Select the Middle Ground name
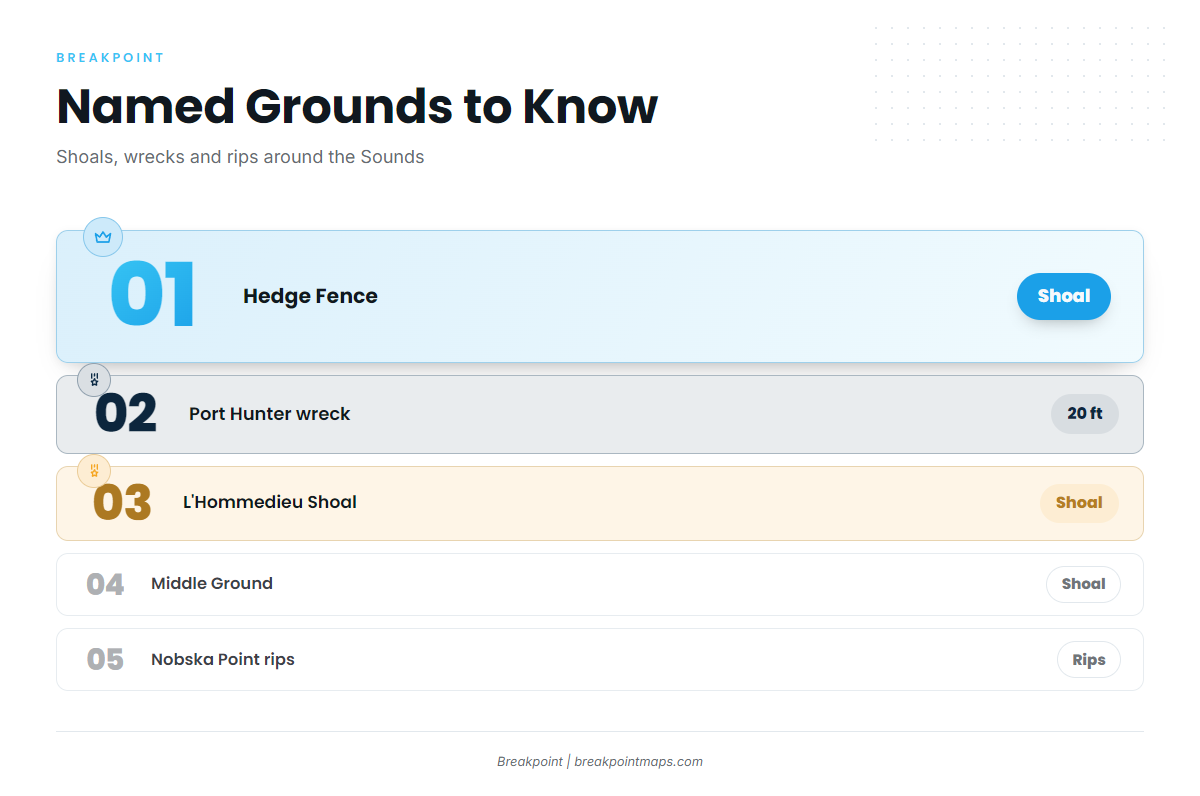Viewport: 1200px width, 796px height. (x=212, y=583)
